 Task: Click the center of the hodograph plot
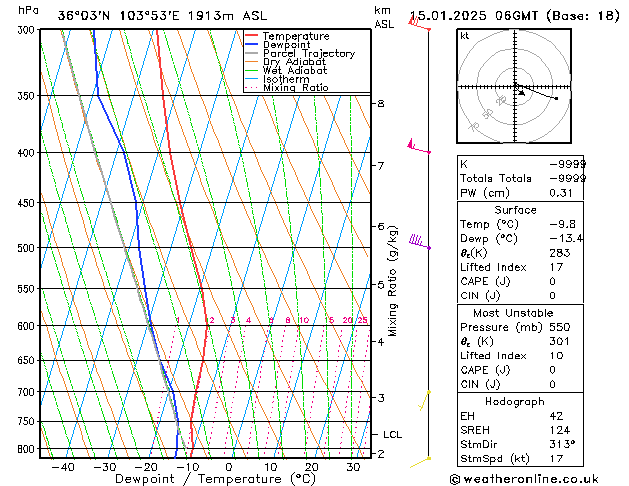[517, 88]
